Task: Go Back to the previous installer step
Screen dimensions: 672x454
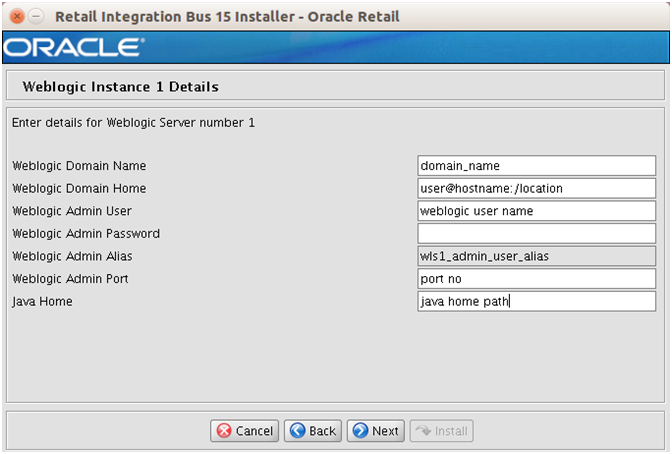Action: [x=313, y=430]
